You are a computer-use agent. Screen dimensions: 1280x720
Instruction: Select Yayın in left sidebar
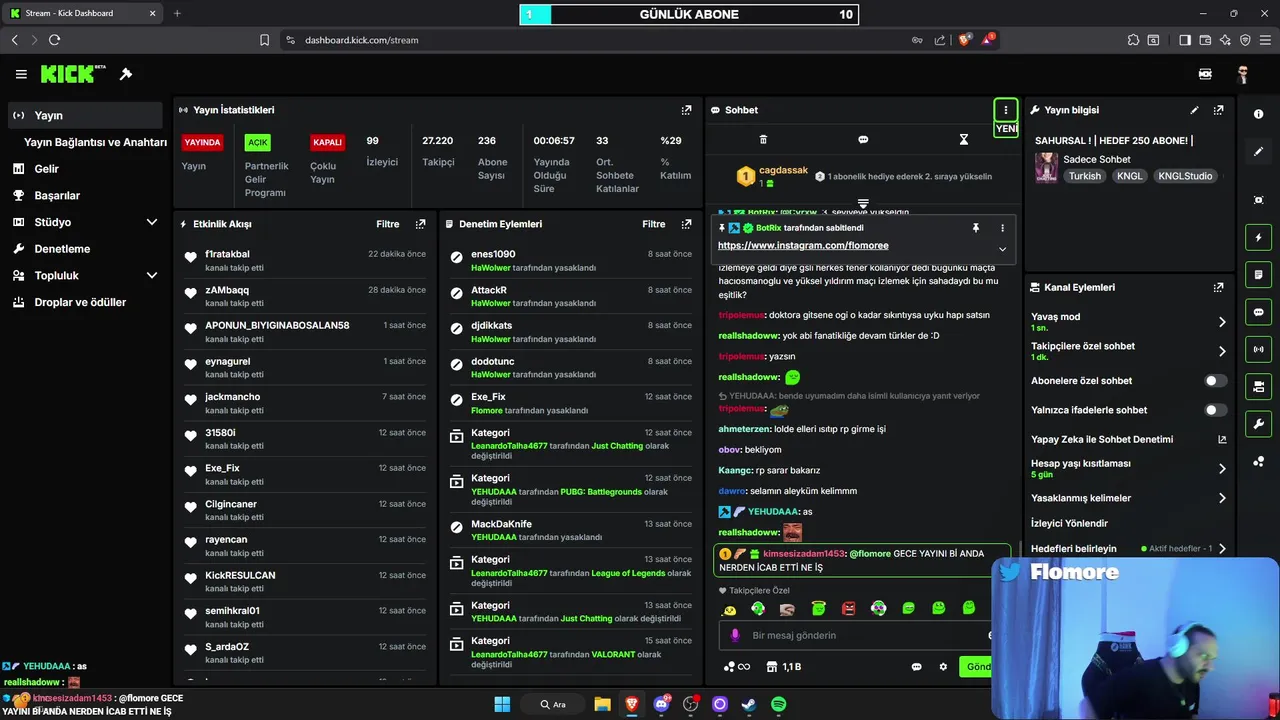(86, 115)
